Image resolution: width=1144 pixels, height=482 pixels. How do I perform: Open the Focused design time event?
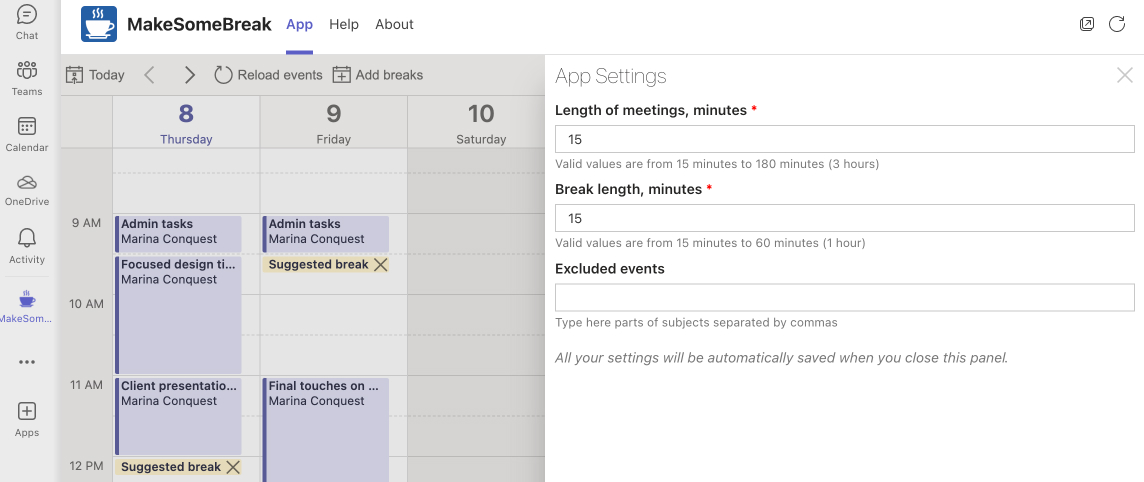click(178, 315)
